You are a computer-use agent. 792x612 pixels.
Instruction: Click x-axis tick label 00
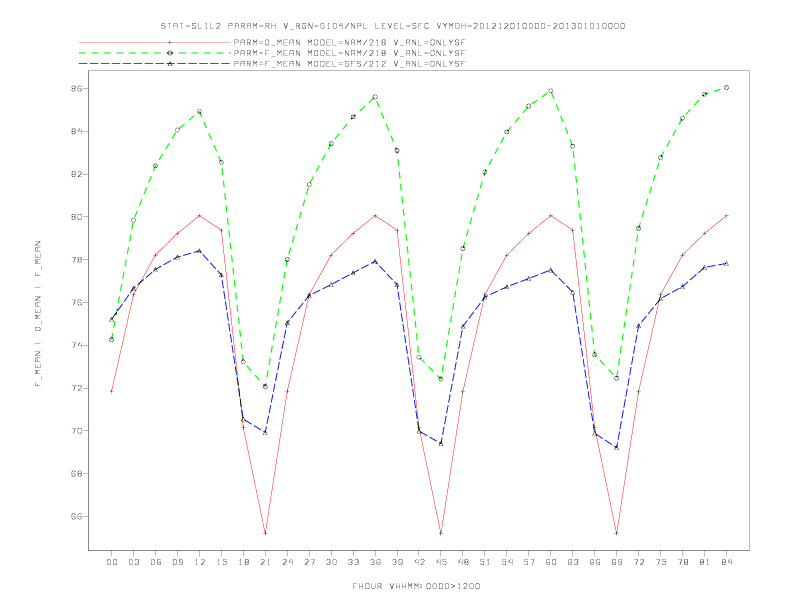tap(112, 562)
